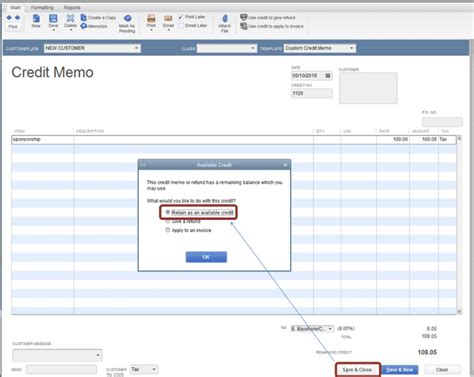Image resolution: width=474 pixels, height=377 pixels.
Task: Go to the previous transaction arrow
Action: pyautogui.click(x=9, y=18)
